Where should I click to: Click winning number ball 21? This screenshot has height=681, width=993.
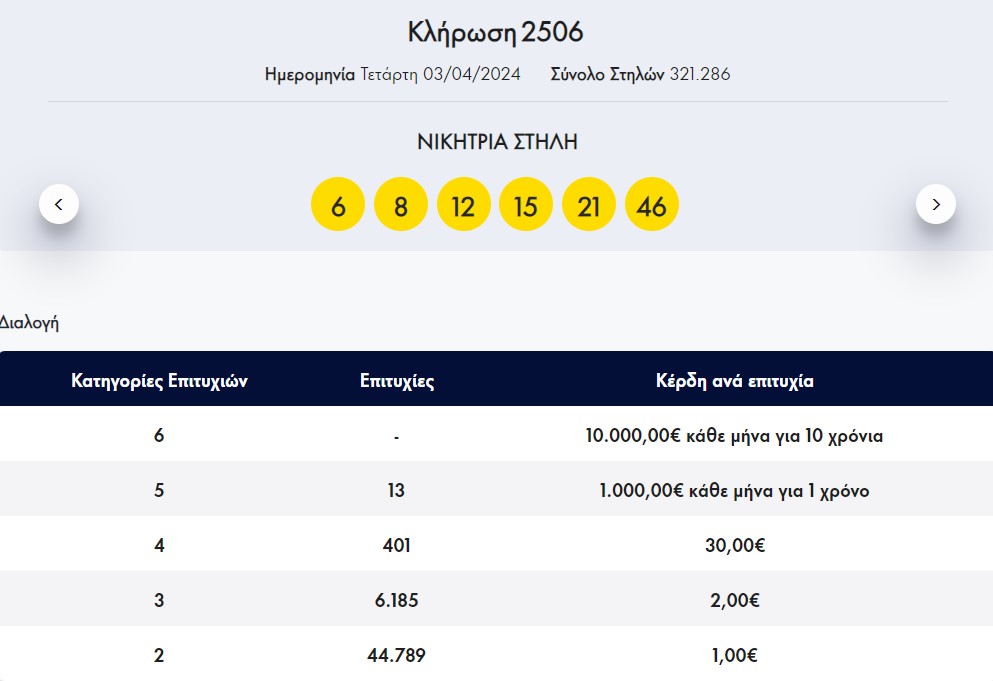(x=589, y=205)
